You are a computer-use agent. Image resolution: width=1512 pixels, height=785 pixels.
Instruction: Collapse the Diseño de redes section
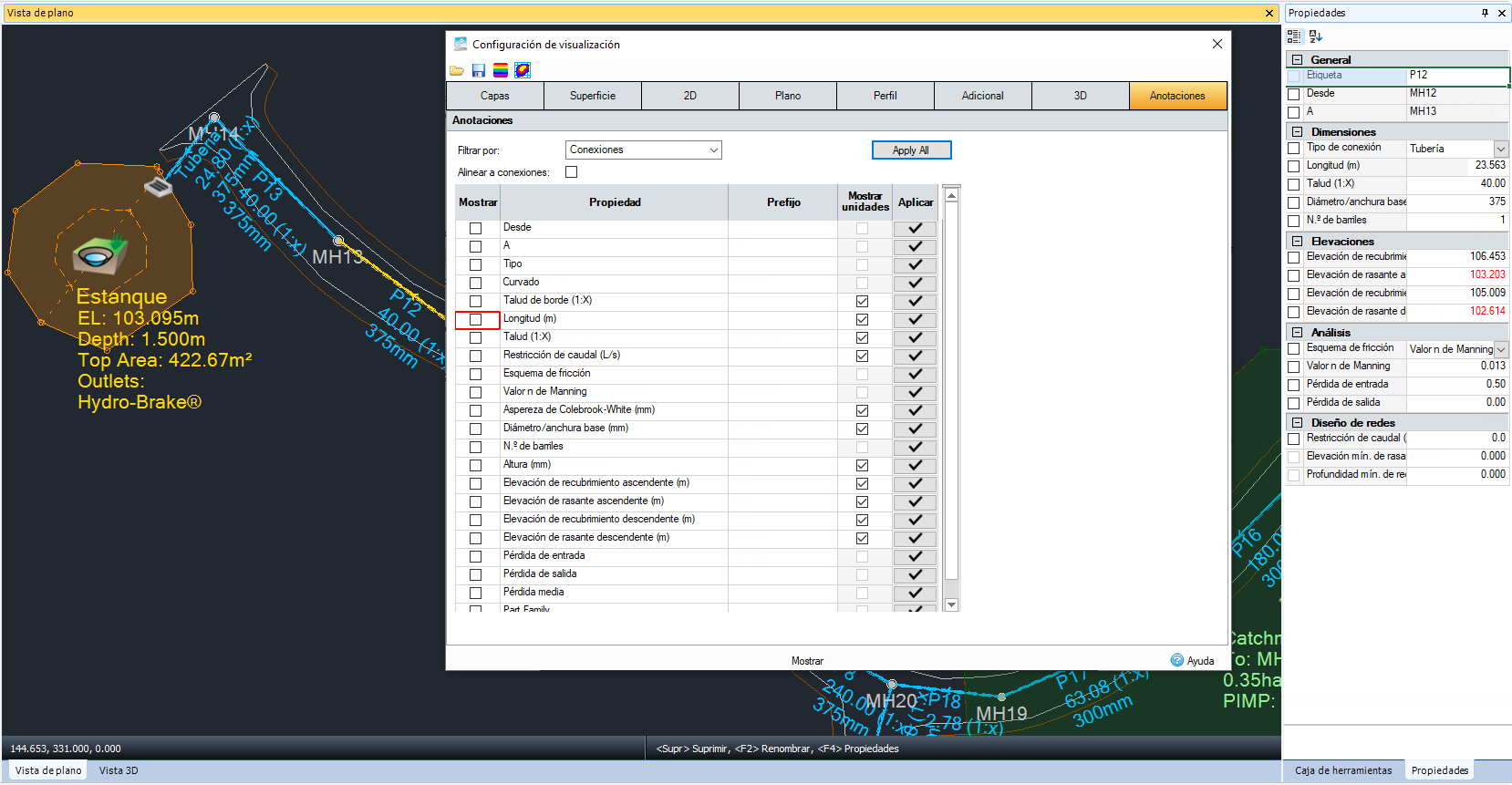1297,422
